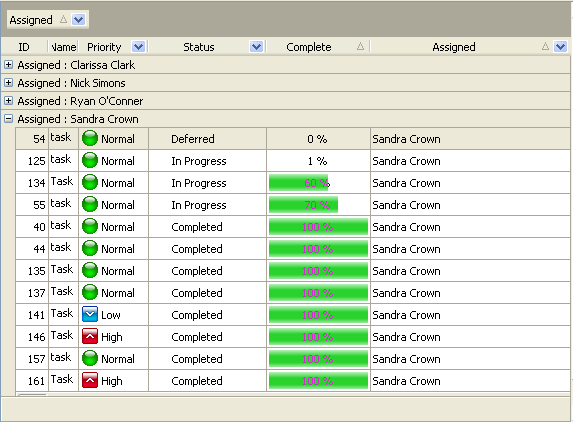Click the sort triangle in the Assigned column header
Viewport: 573px width, 422px height.
coord(545,46)
